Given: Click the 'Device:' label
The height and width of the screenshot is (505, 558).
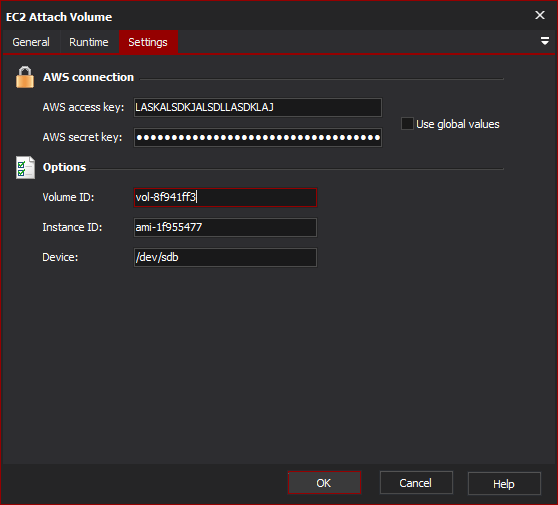Looking at the screenshot, I should pyautogui.click(x=60, y=257).
